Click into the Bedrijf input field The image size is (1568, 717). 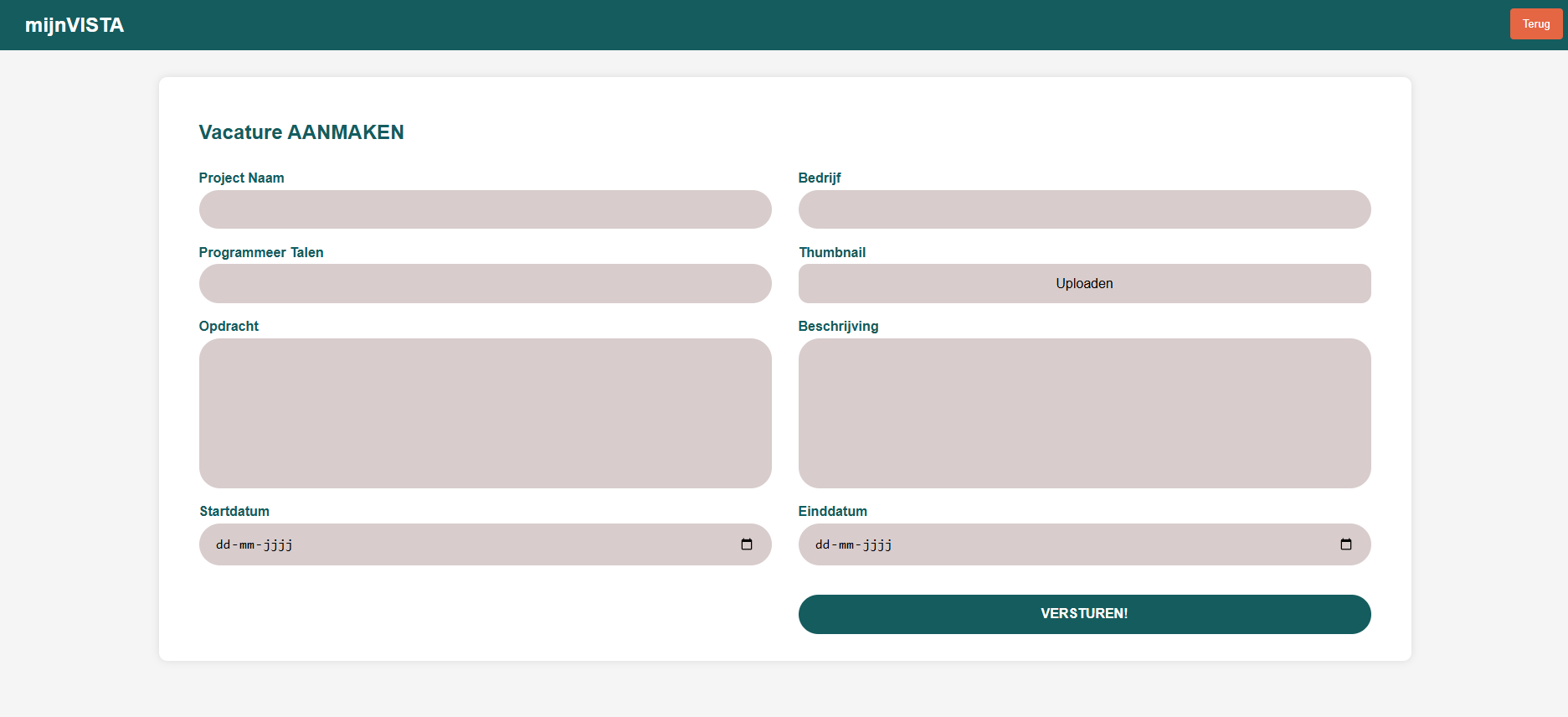coord(1084,209)
